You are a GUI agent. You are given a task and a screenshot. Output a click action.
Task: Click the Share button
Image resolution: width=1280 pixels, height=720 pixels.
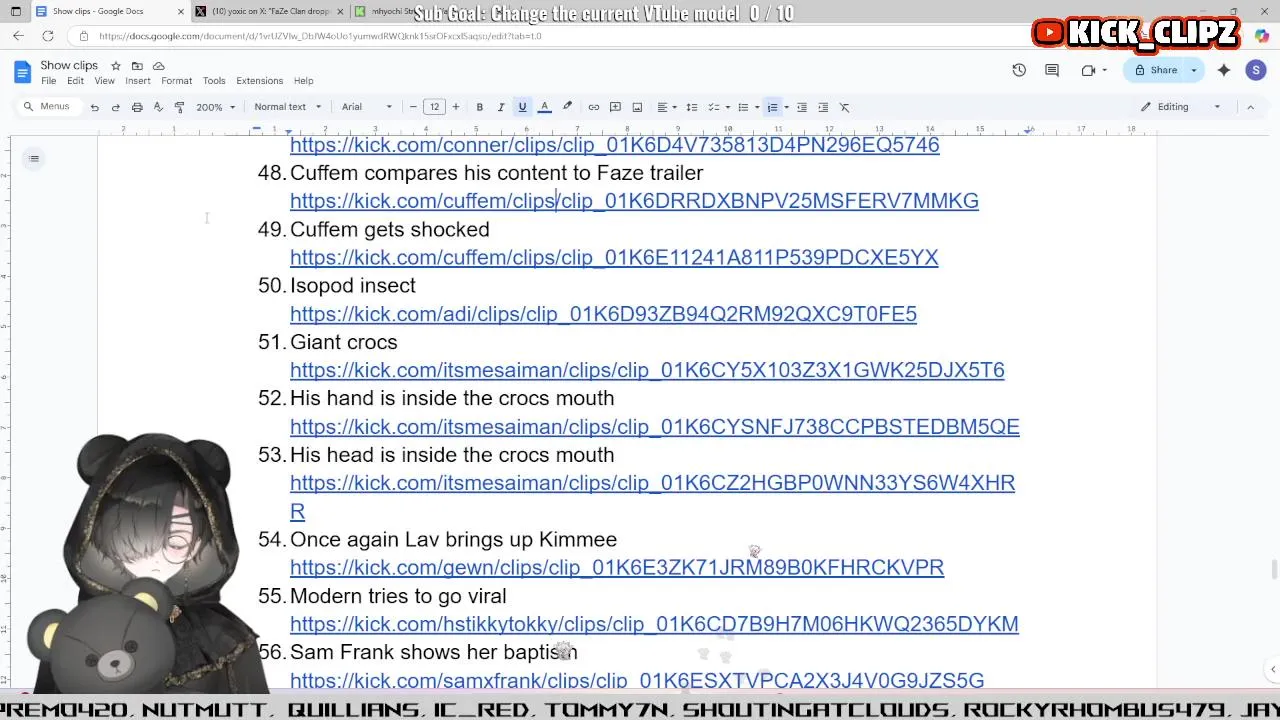coord(1156,70)
